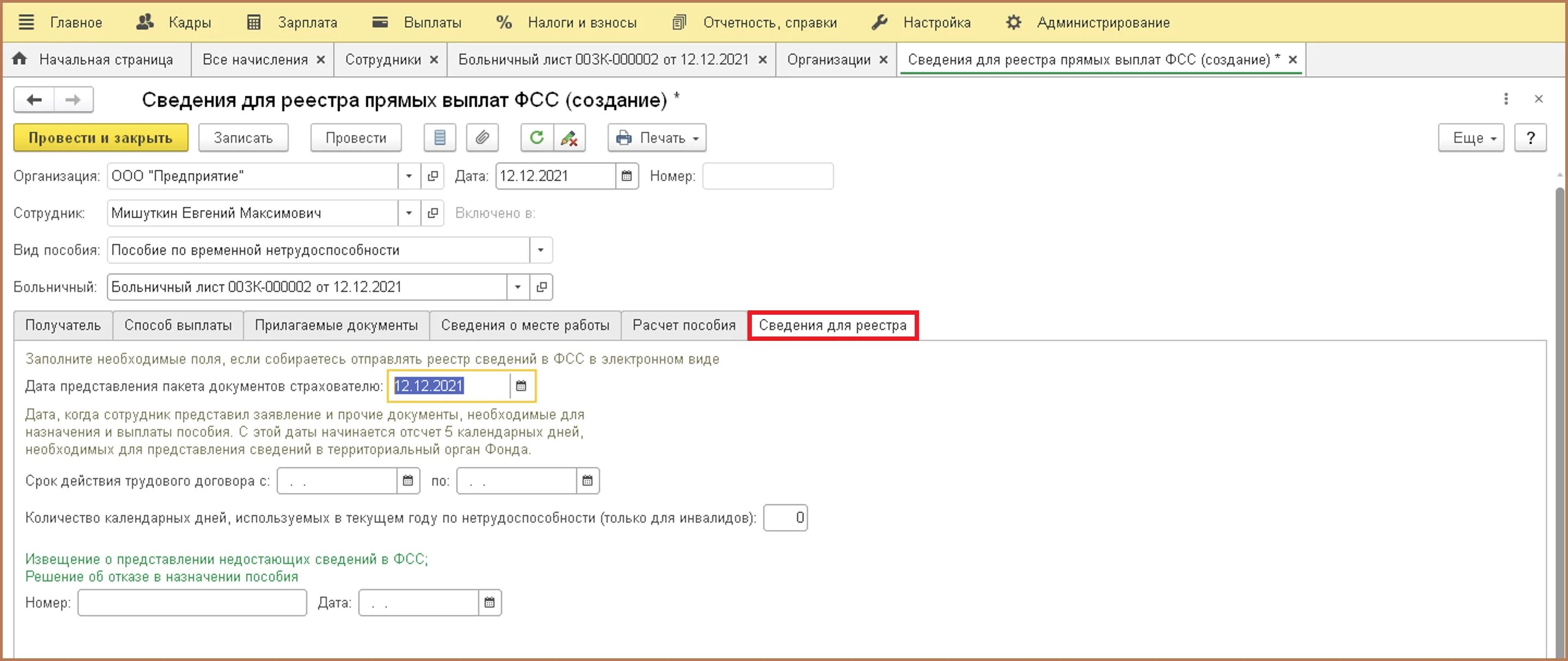The width and height of the screenshot is (1568, 661).
Task: Click contract term start date field
Action: click(x=336, y=481)
